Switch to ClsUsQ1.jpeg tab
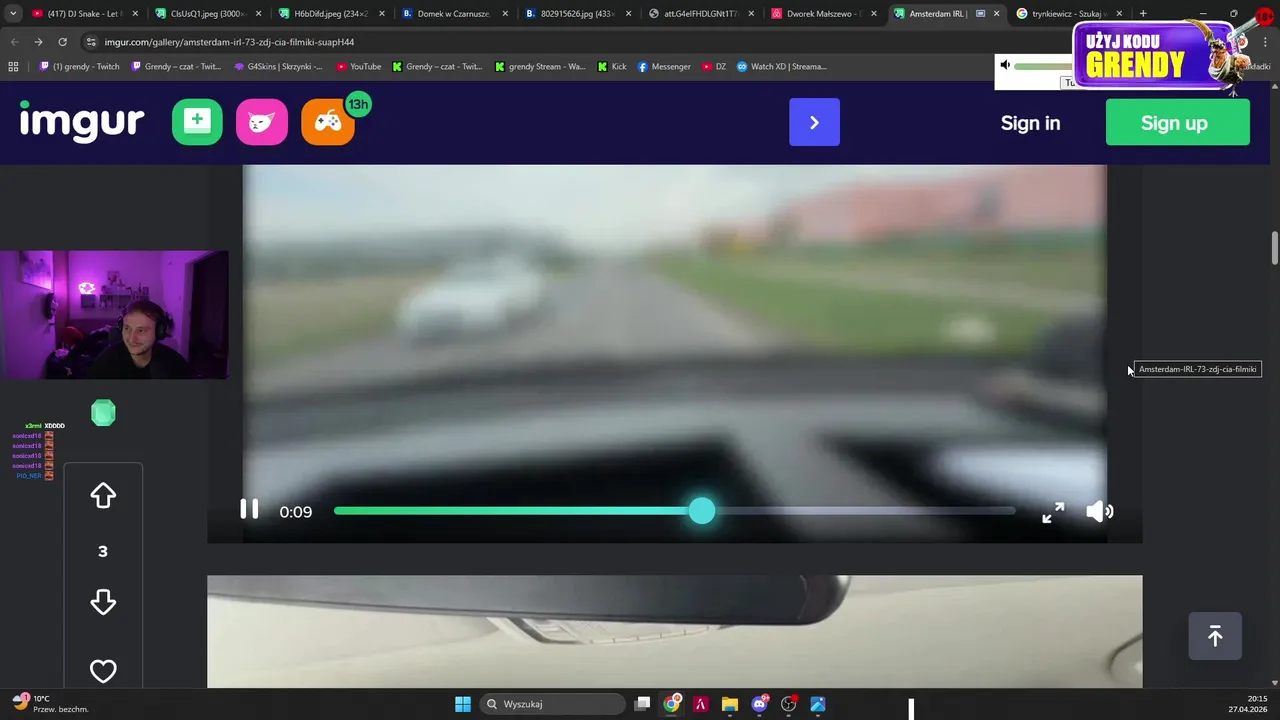This screenshot has height=720, width=1280. (x=207, y=14)
